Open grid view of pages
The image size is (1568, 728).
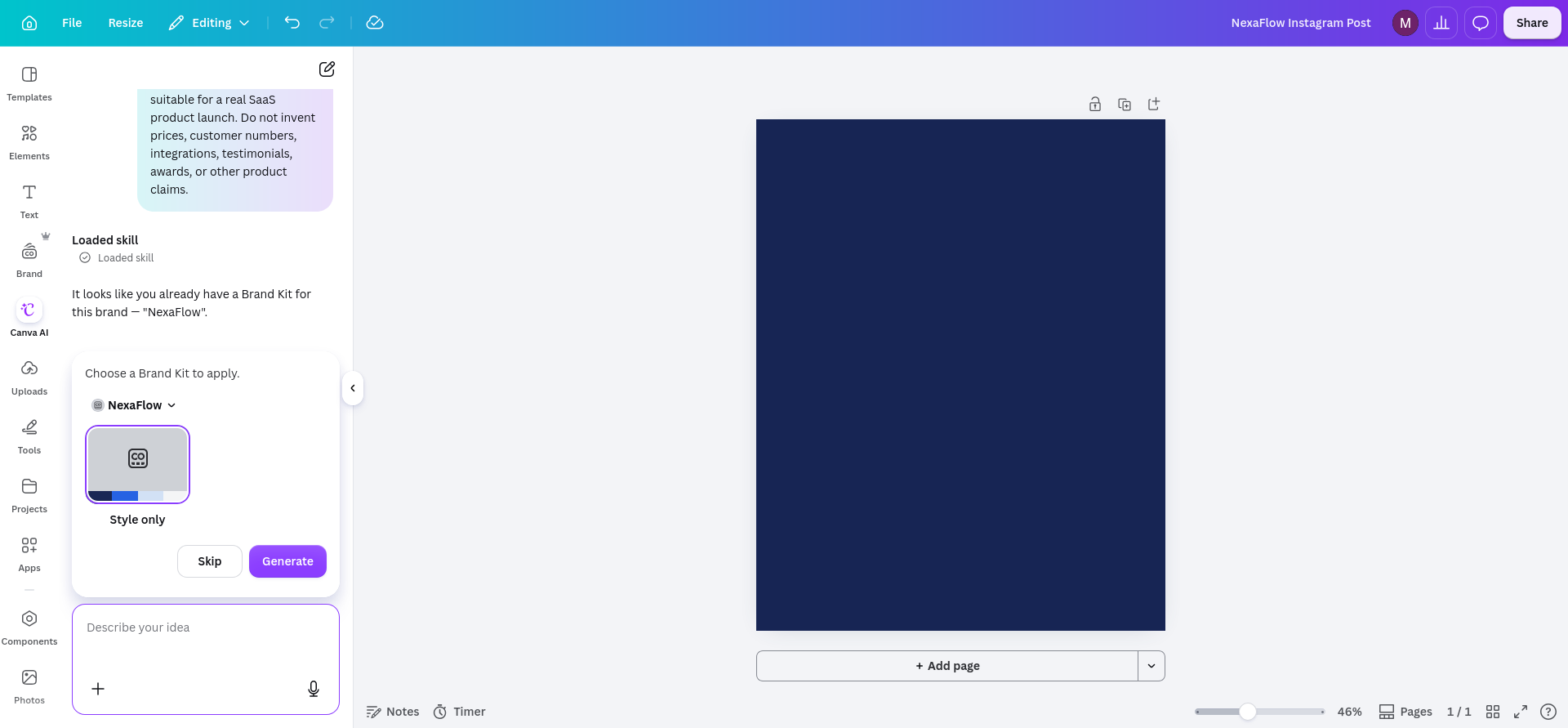pyautogui.click(x=1493, y=712)
